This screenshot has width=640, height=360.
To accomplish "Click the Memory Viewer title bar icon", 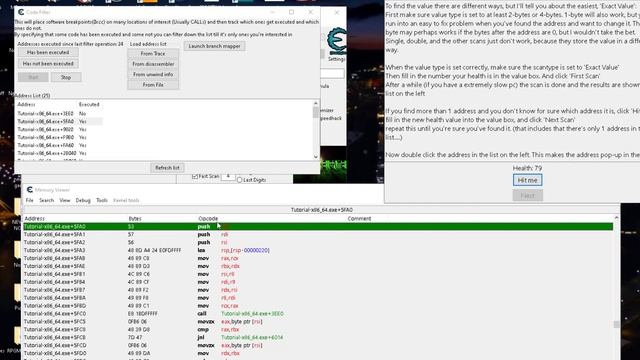I will (29, 190).
